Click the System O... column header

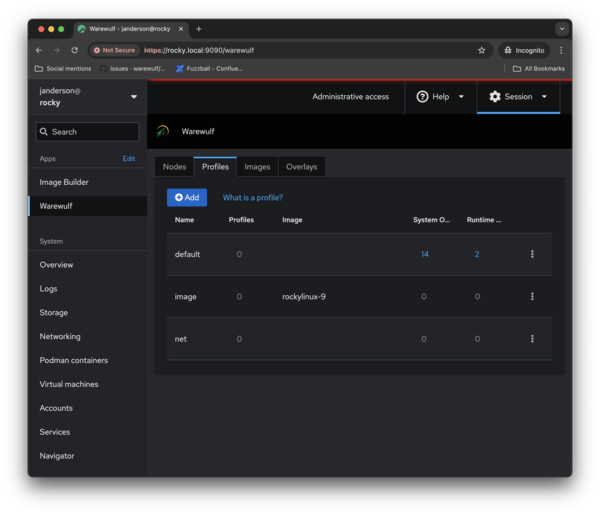point(431,220)
